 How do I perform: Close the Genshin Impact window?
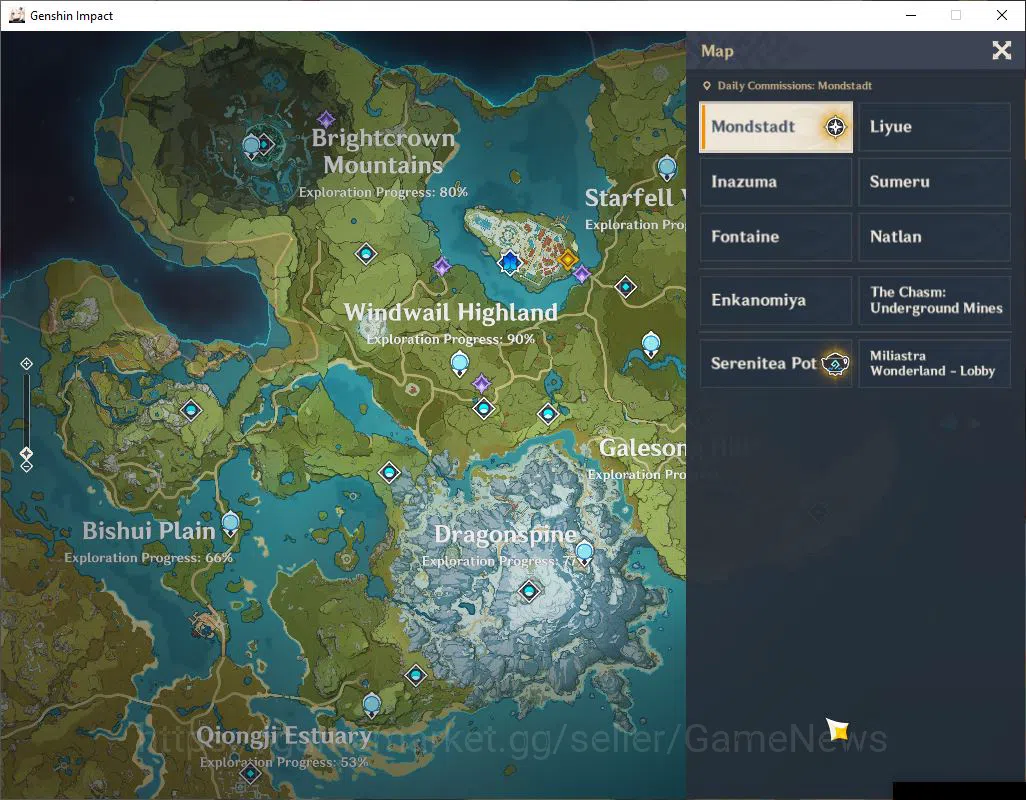tap(1002, 15)
